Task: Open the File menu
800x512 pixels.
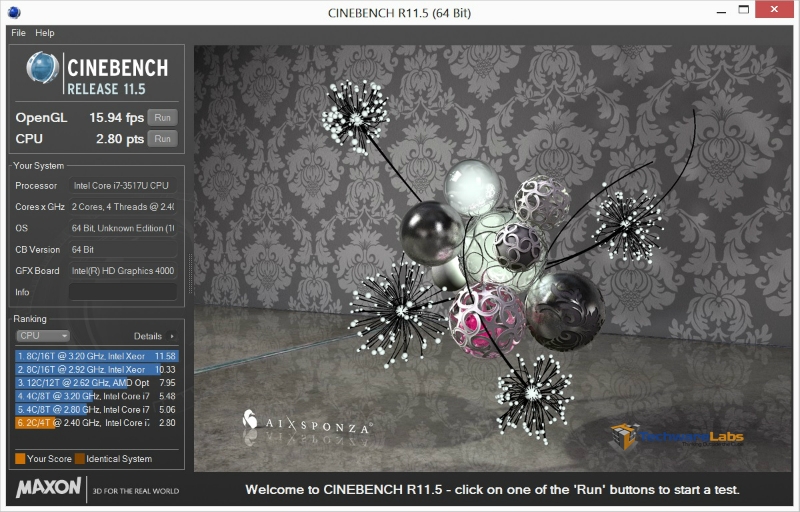Action: 18,33
